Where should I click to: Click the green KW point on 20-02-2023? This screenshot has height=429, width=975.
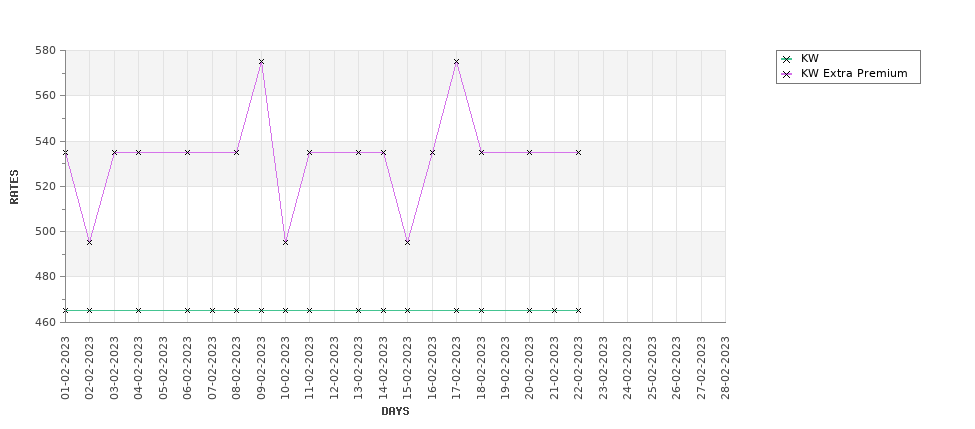coord(529,310)
